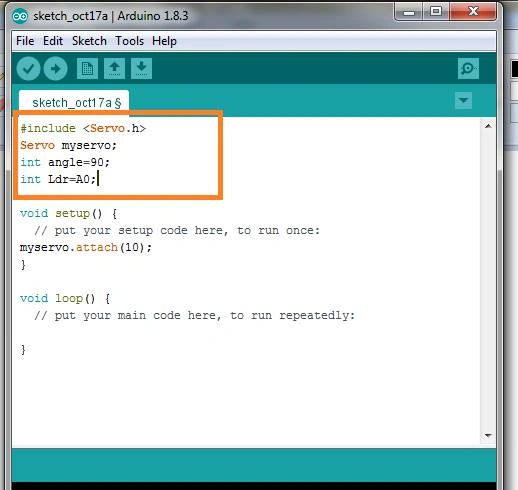518x490 pixels.
Task: Close the Arduino window
Action: 473,12
